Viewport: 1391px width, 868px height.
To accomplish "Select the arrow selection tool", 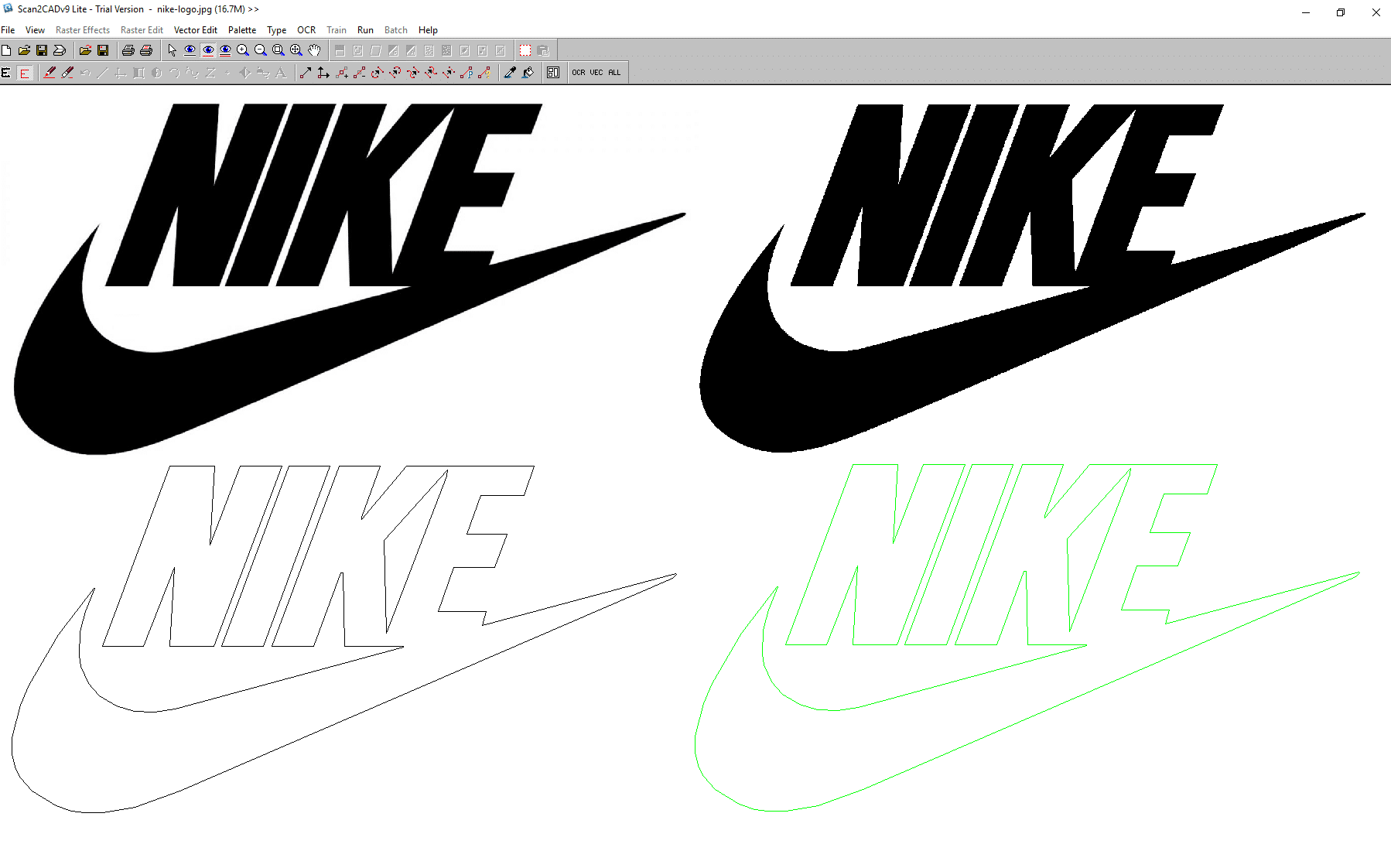I will click(x=171, y=50).
